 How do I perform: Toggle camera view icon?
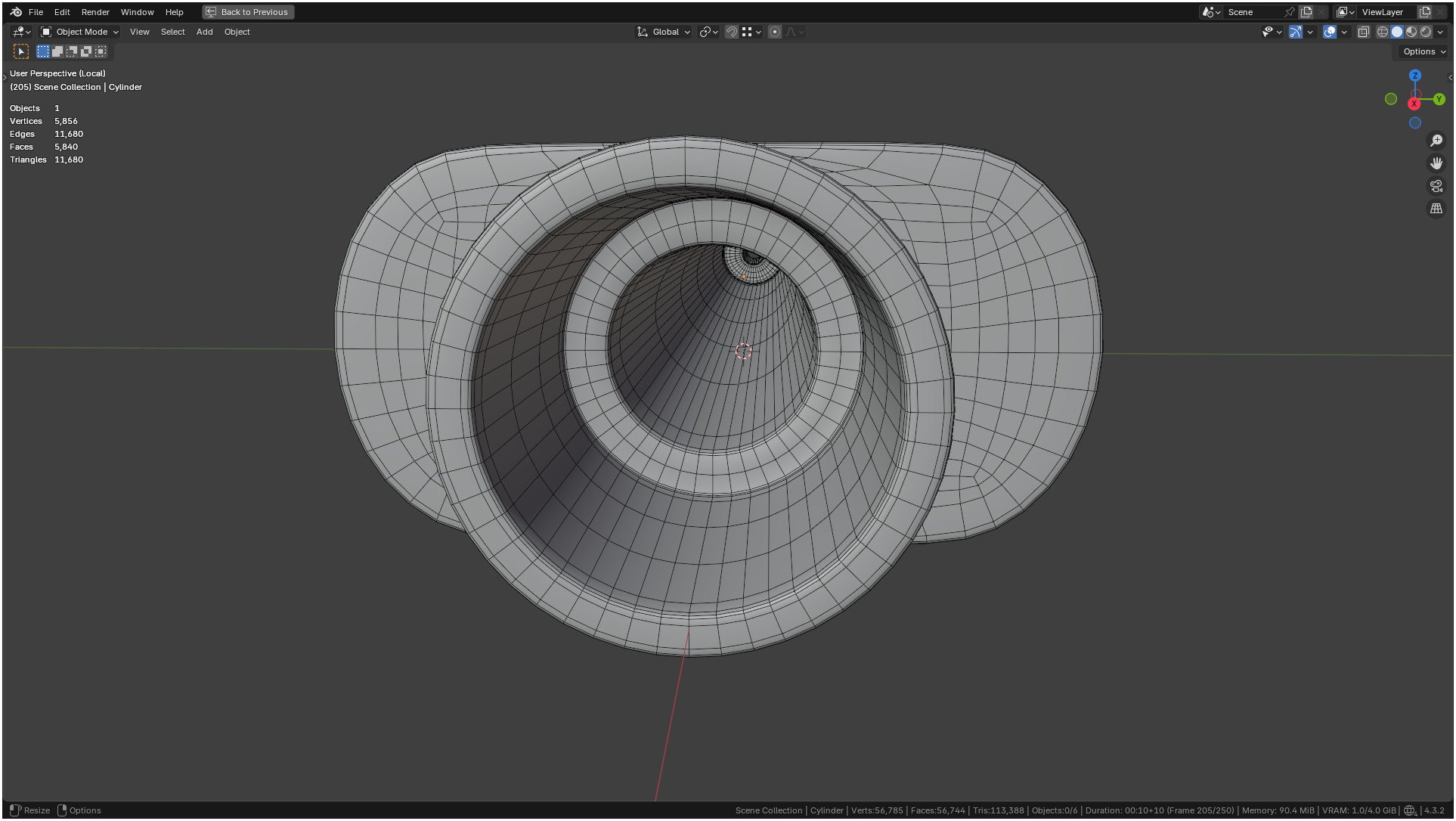tap(1436, 186)
